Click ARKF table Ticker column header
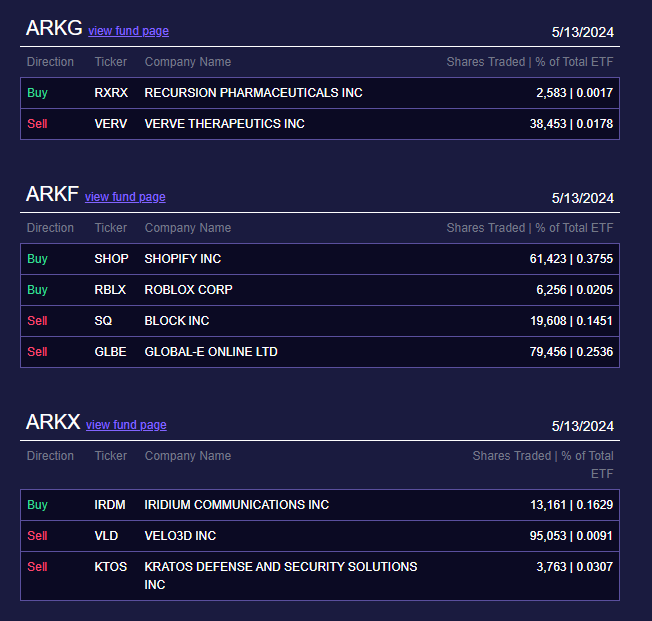Image resolution: width=652 pixels, height=621 pixels. 111,228
